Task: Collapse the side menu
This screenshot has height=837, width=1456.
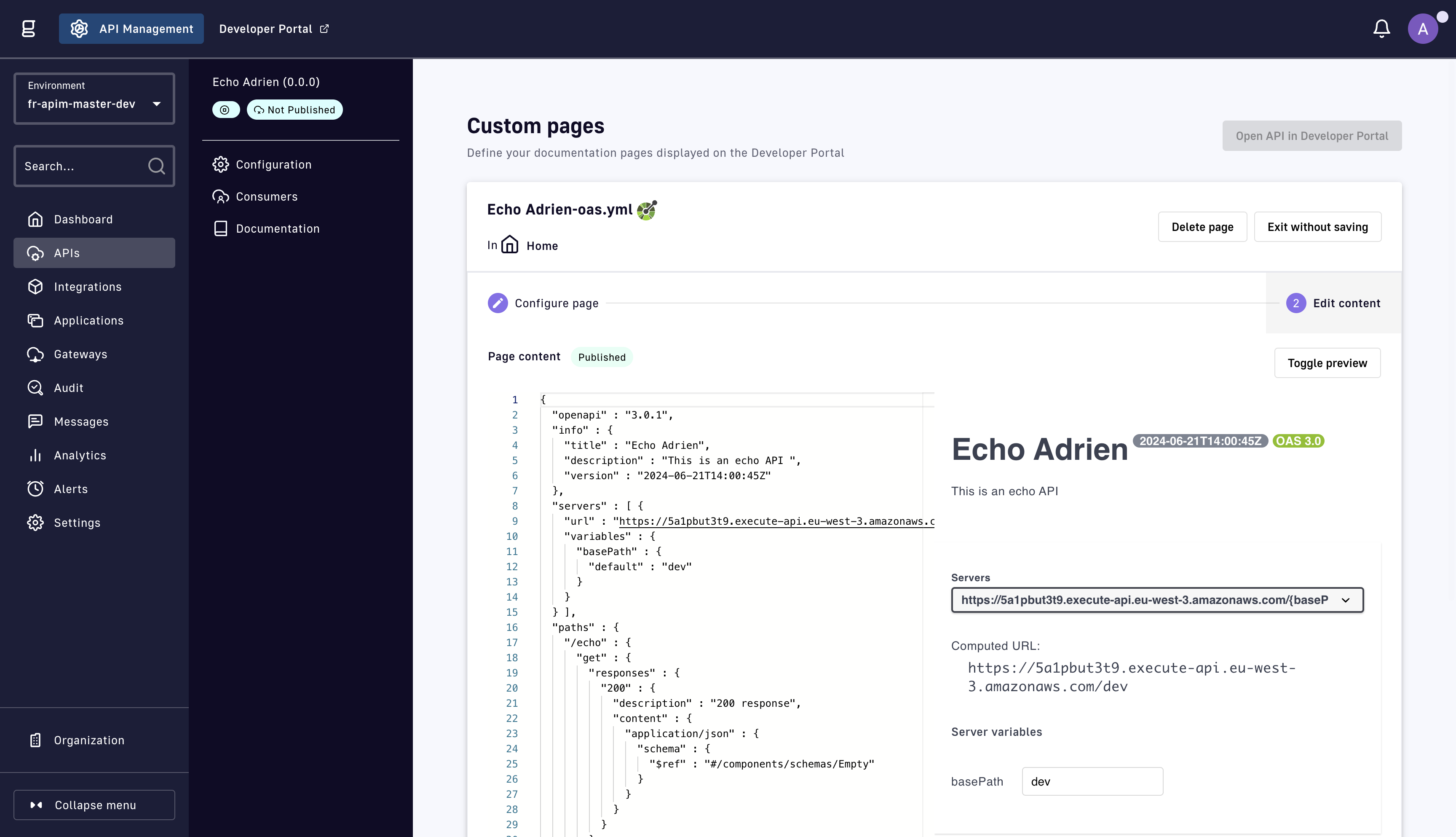Action: (x=94, y=805)
